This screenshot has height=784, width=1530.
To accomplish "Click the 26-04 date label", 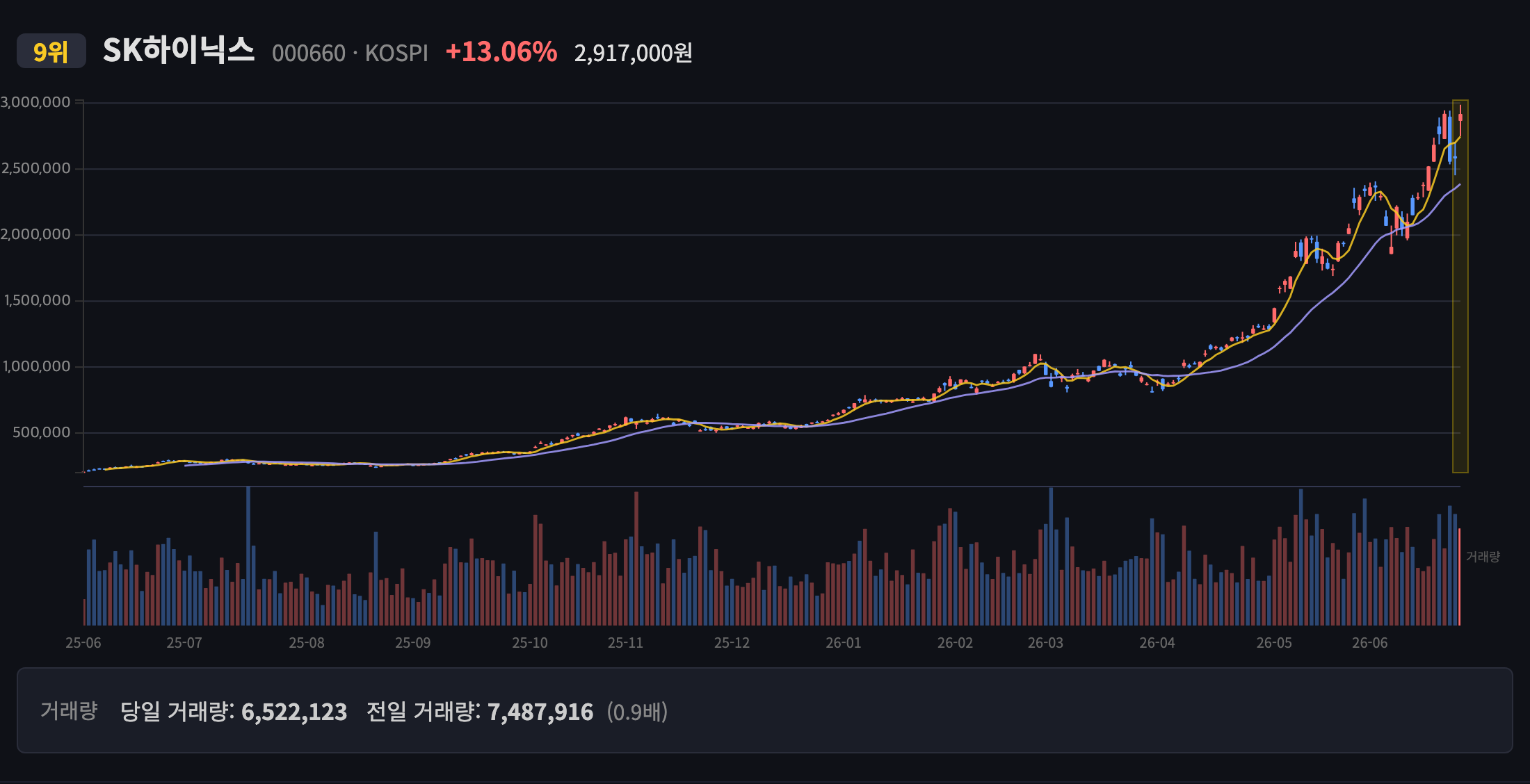I will point(1157,643).
